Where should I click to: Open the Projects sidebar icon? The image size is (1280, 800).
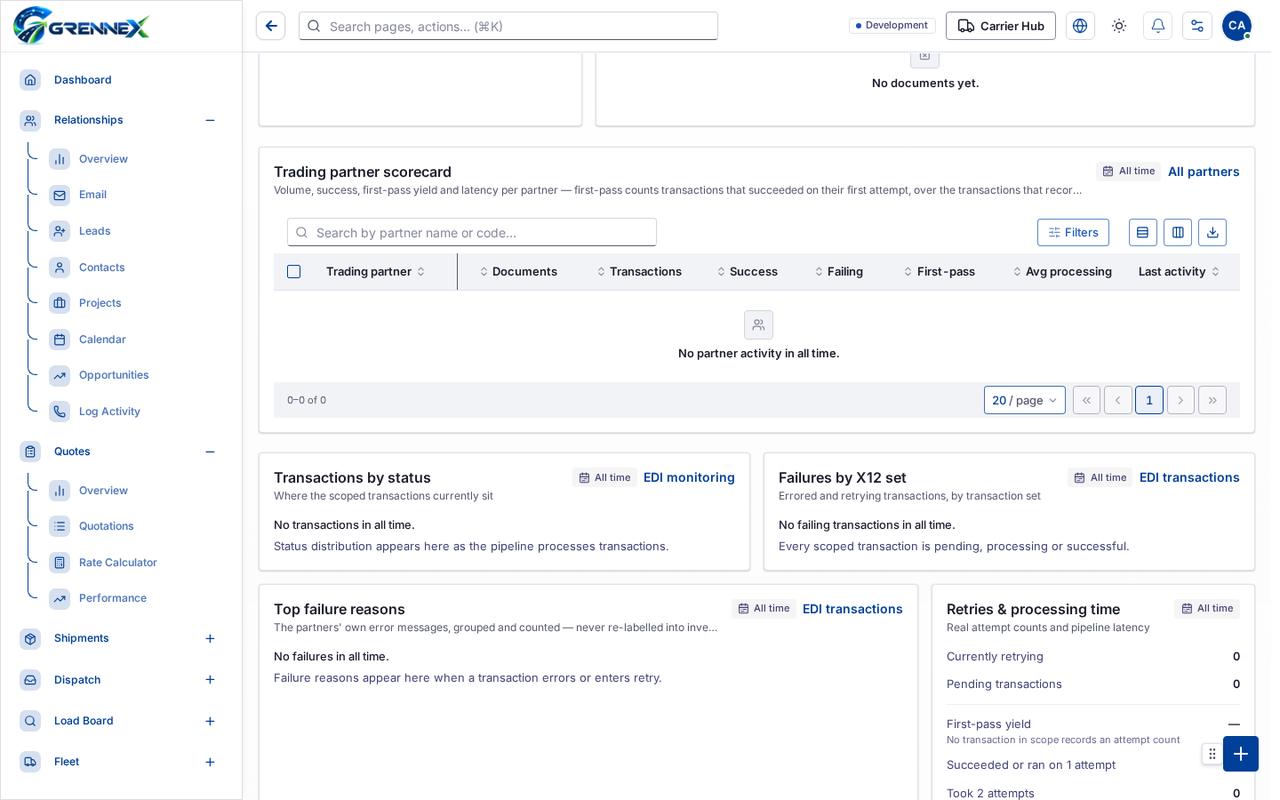(x=60, y=303)
